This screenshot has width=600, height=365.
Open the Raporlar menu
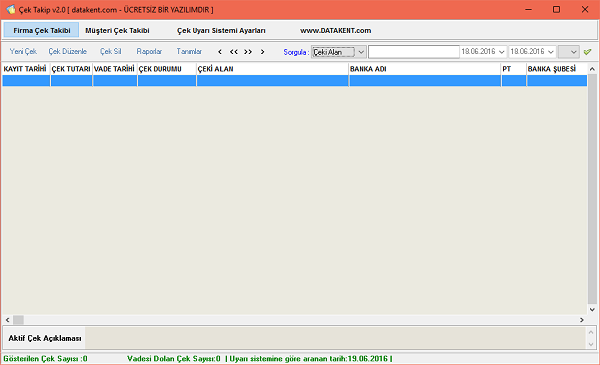(x=149, y=51)
